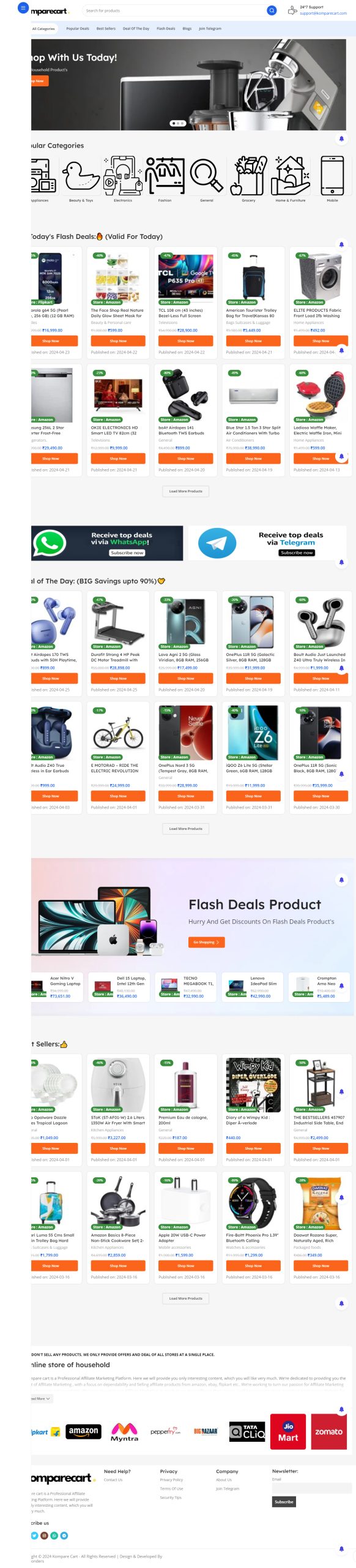This screenshot has height=1568, width=356.
Task: Select the Mobile category icon
Action: 332,175
